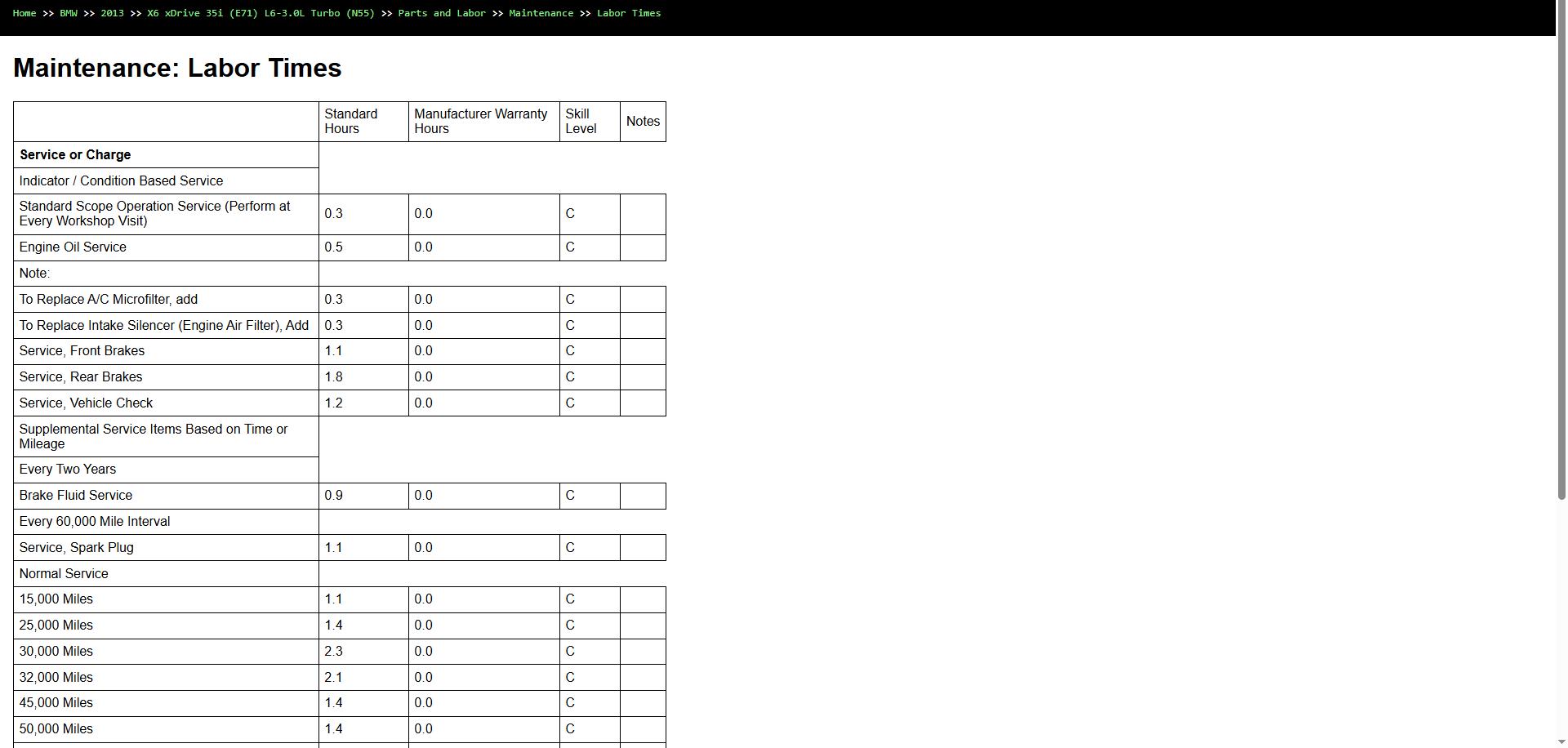Go to BMW breadcrumb link

[69, 13]
